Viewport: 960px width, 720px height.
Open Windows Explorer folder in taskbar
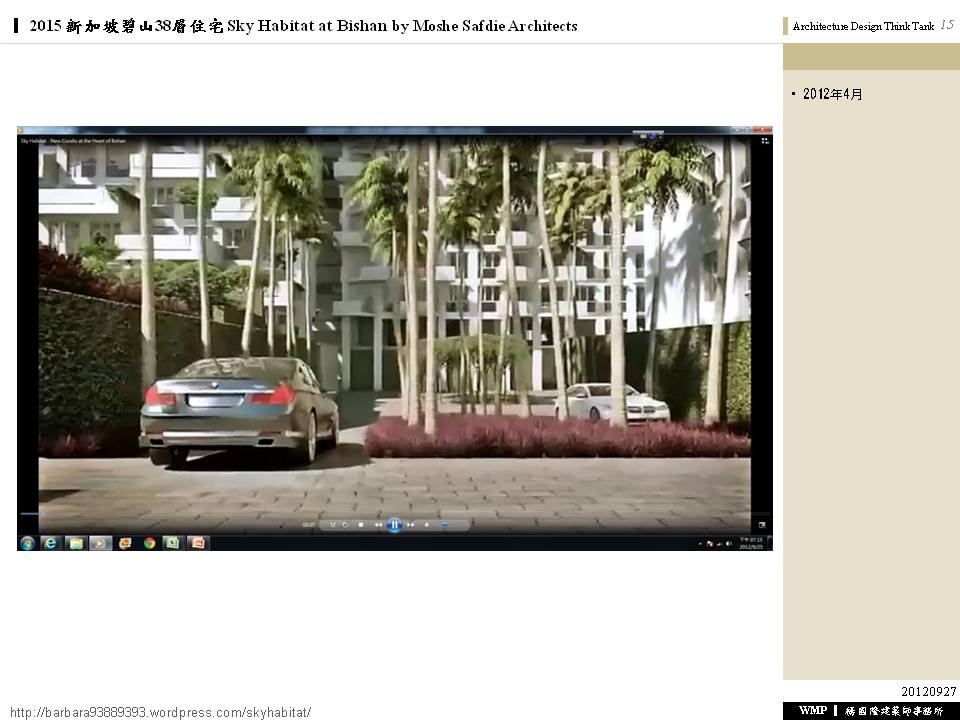[75, 543]
